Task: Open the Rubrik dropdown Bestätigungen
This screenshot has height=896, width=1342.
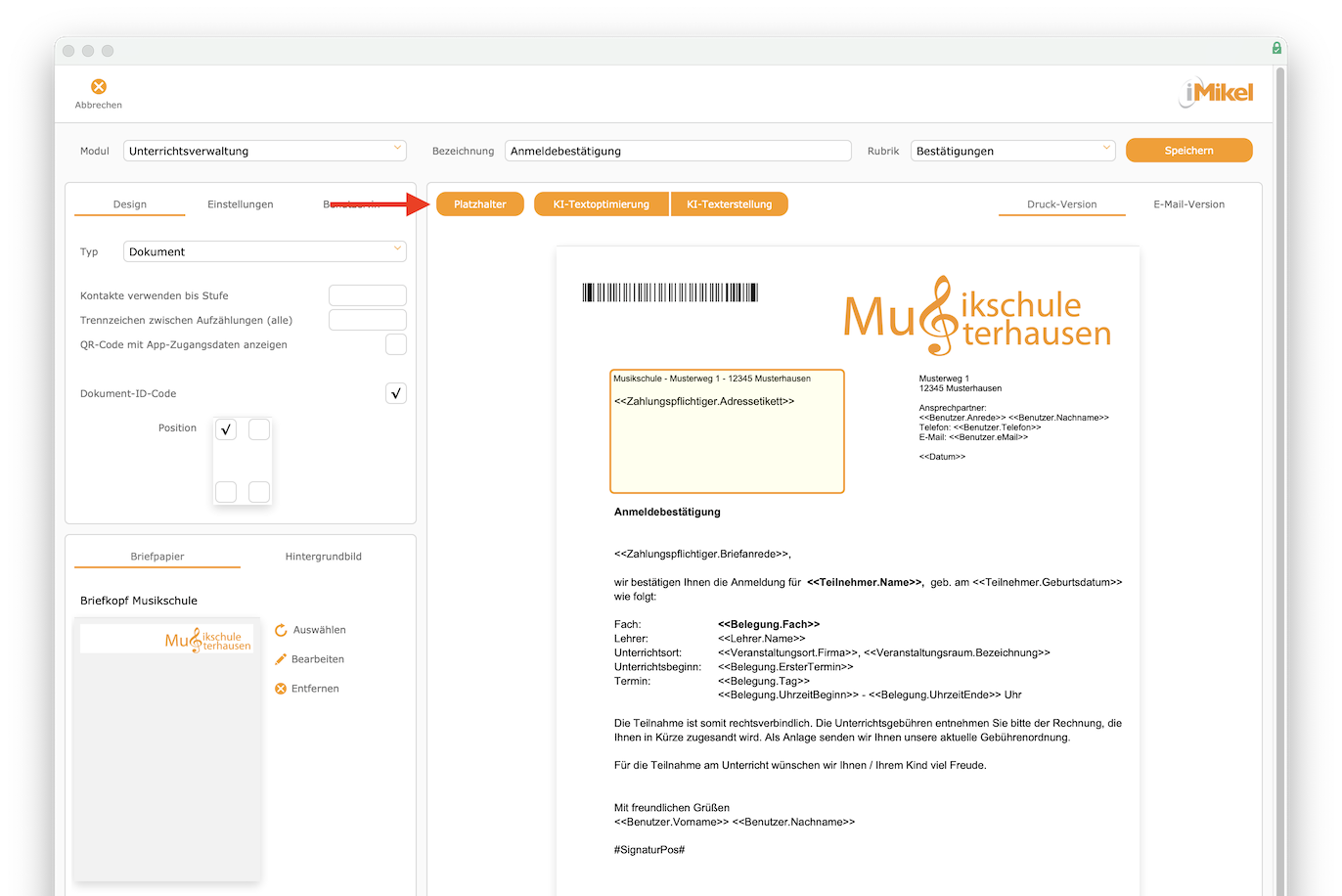Action: point(1013,151)
